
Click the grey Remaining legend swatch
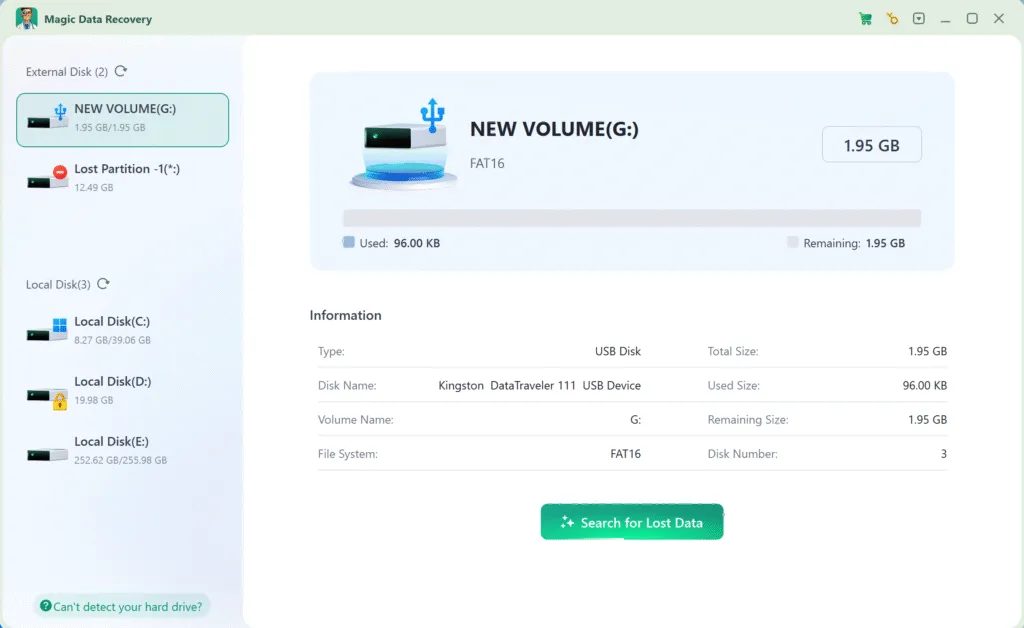click(x=792, y=243)
